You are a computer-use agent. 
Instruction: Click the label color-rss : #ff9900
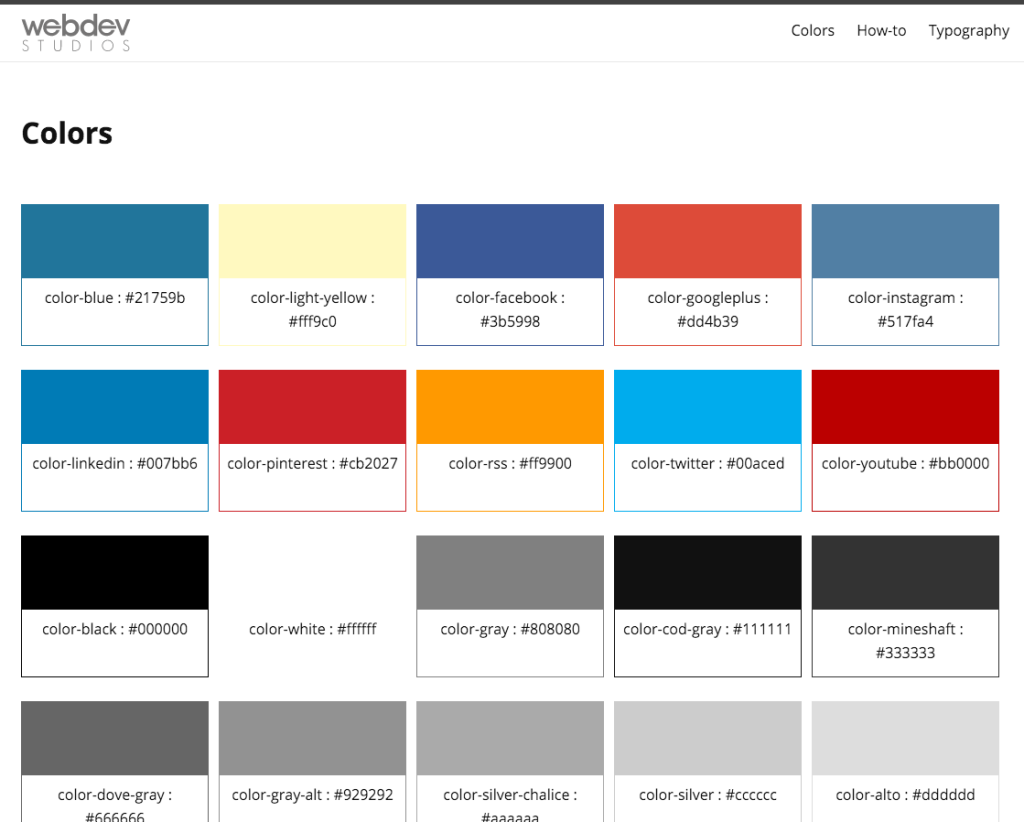(x=510, y=464)
